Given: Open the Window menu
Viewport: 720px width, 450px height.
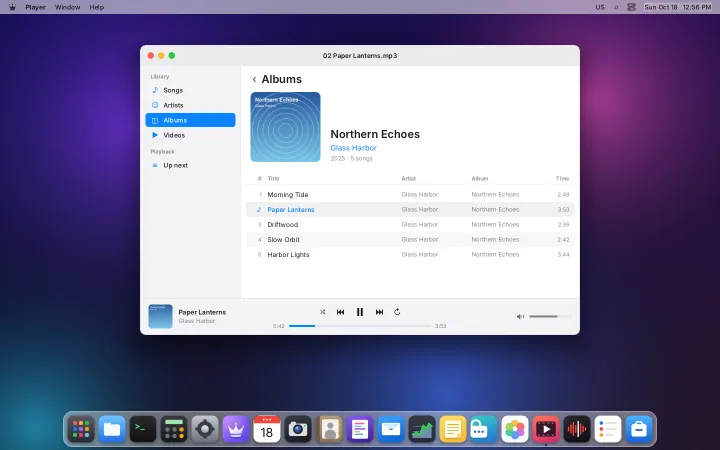Looking at the screenshot, I should point(68,7).
